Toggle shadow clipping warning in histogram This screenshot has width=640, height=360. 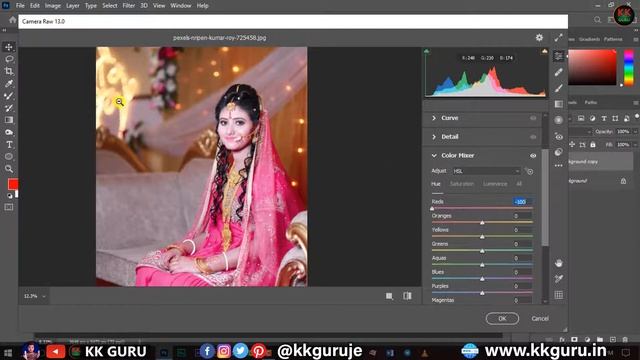tap(427, 51)
